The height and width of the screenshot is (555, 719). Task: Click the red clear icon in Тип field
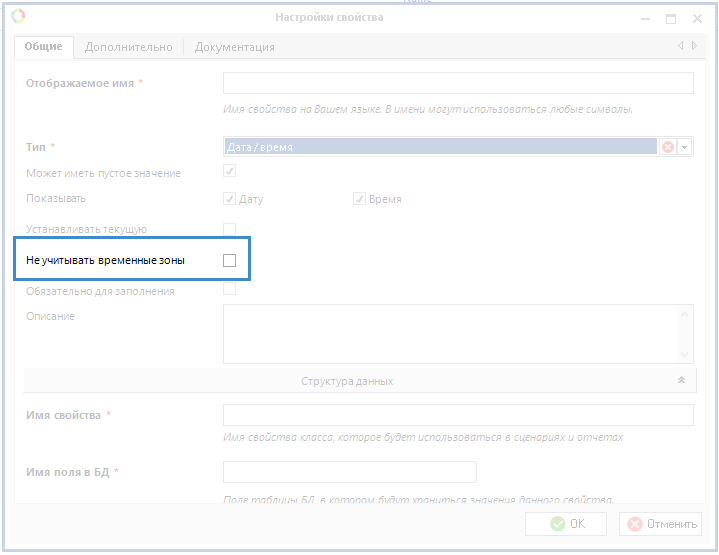[x=667, y=147]
